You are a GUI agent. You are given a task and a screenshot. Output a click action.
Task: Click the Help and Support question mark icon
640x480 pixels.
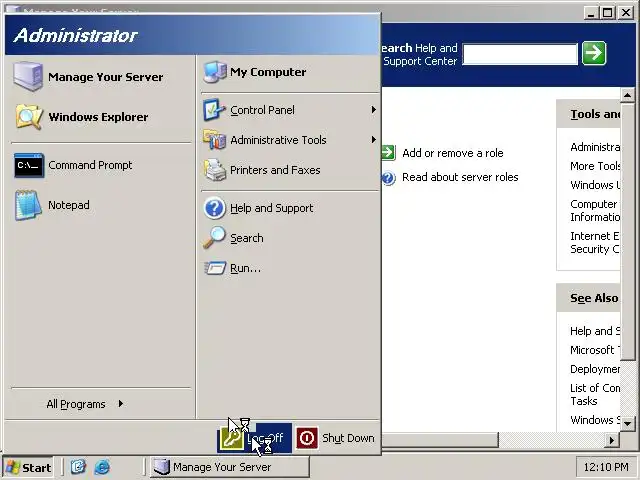[x=214, y=208]
